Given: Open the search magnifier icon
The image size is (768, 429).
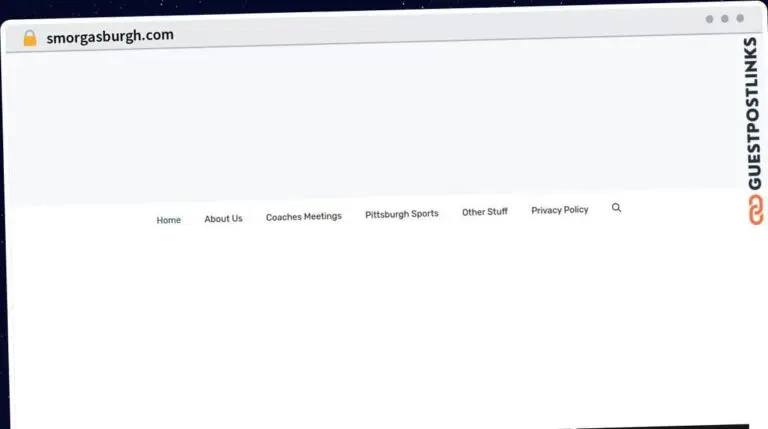Looking at the screenshot, I should pos(616,208).
